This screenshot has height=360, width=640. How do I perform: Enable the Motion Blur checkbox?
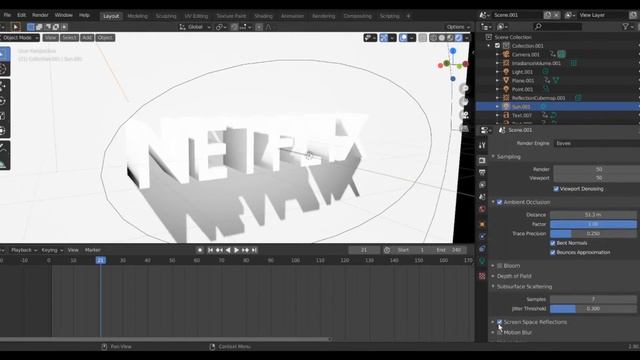pyautogui.click(x=500, y=333)
